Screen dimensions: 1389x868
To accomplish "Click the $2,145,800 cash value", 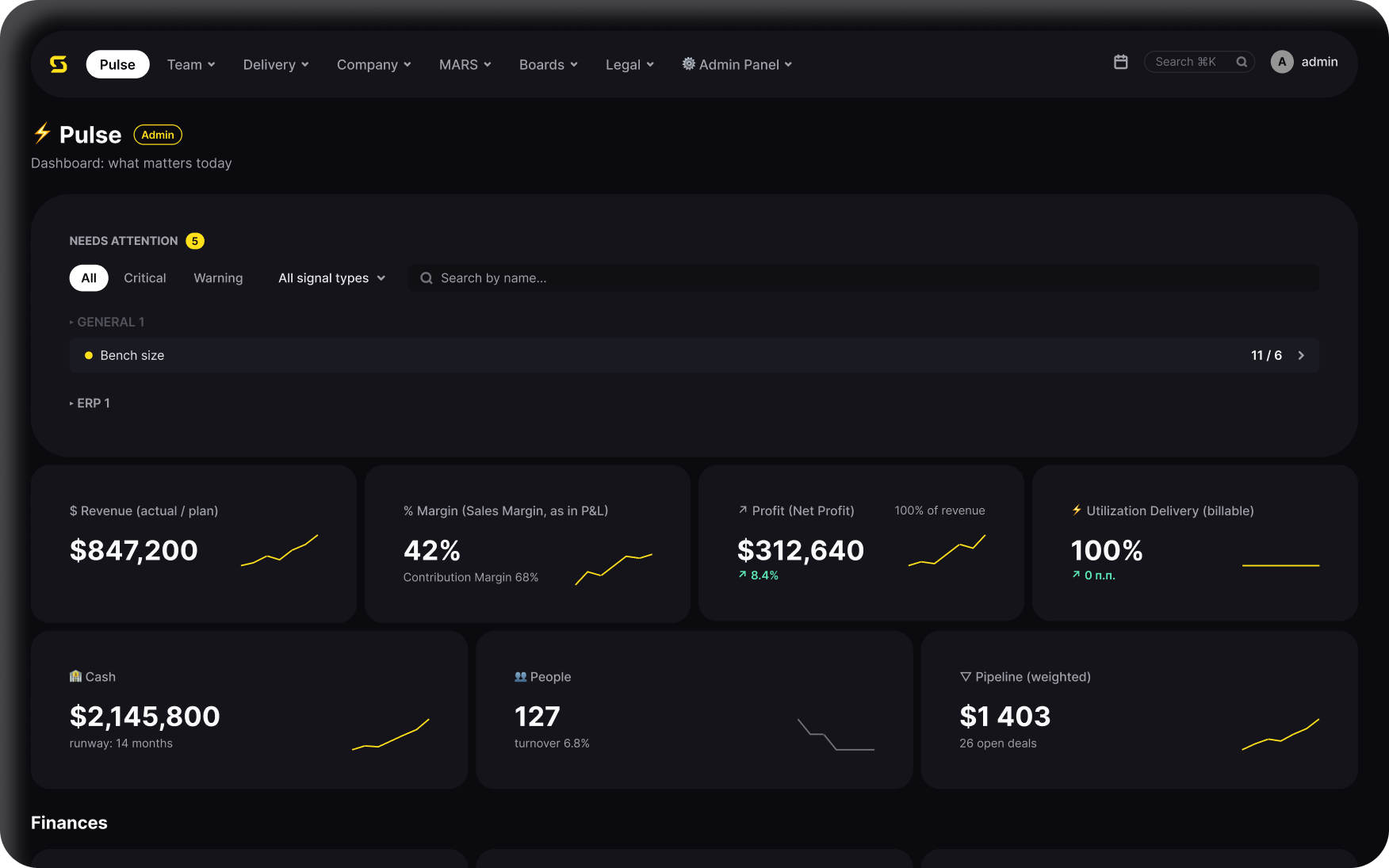I will [x=145, y=717].
